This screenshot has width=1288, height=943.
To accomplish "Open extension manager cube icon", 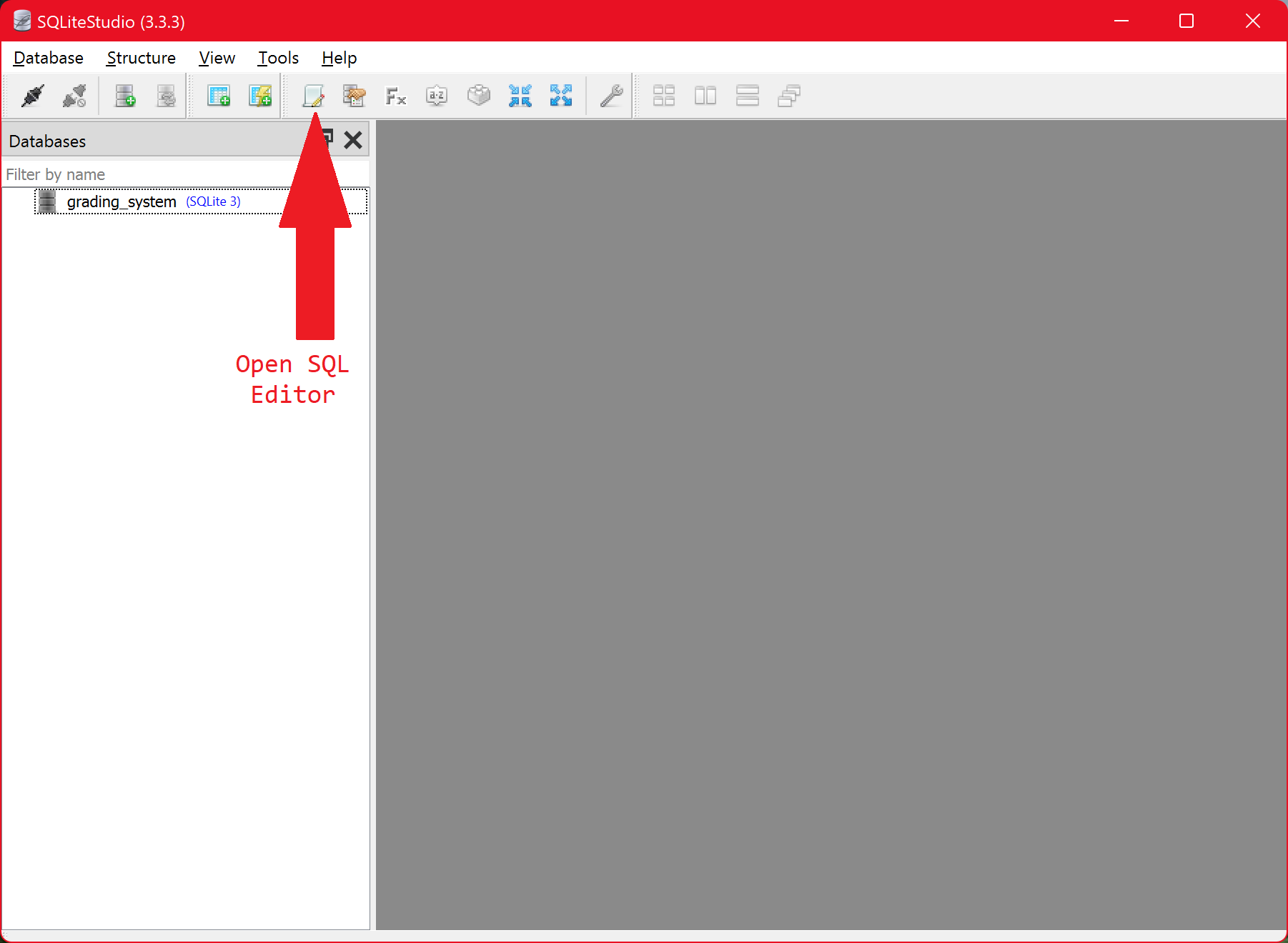I will click(479, 96).
